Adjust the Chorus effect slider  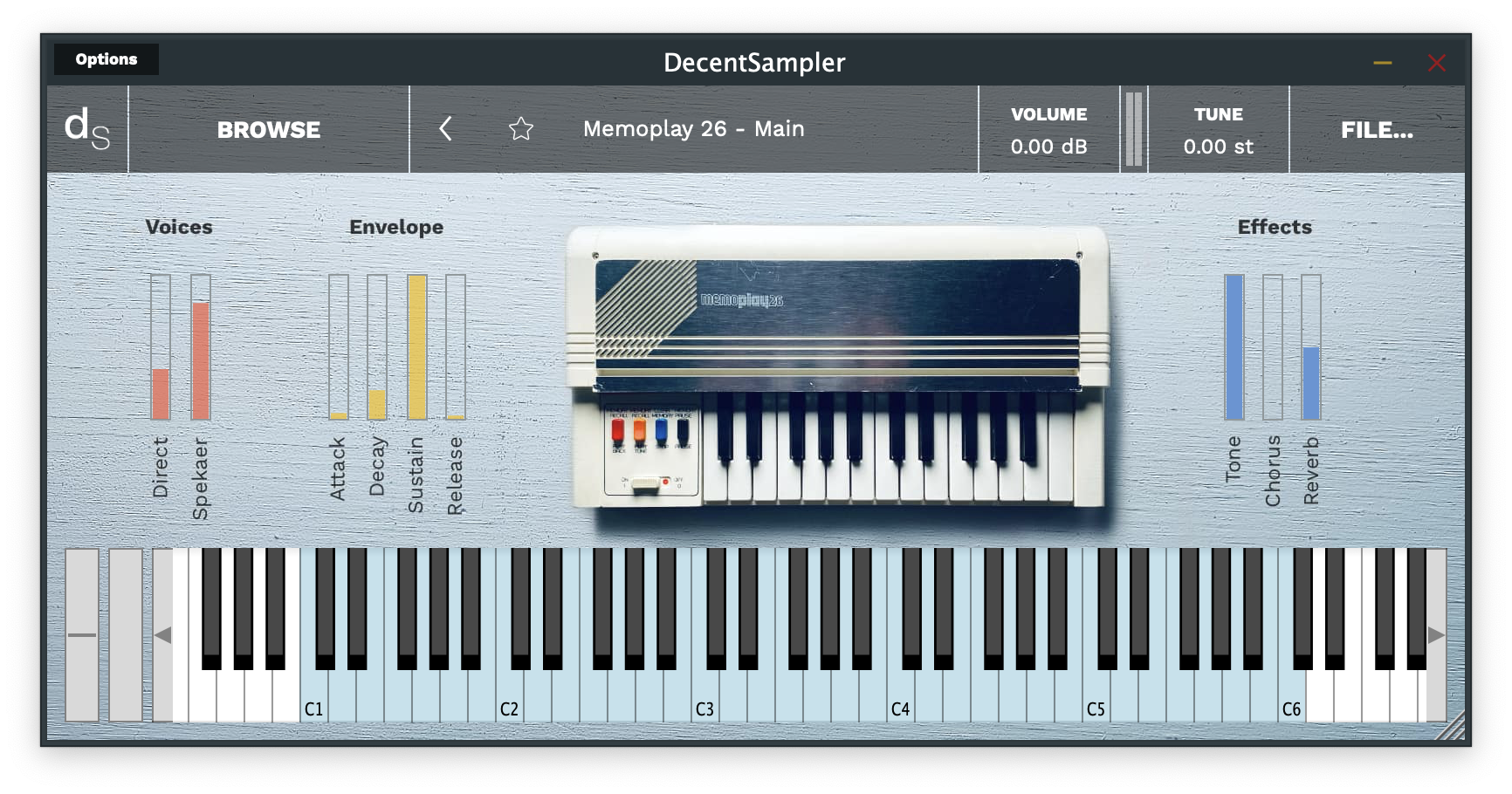1273,347
